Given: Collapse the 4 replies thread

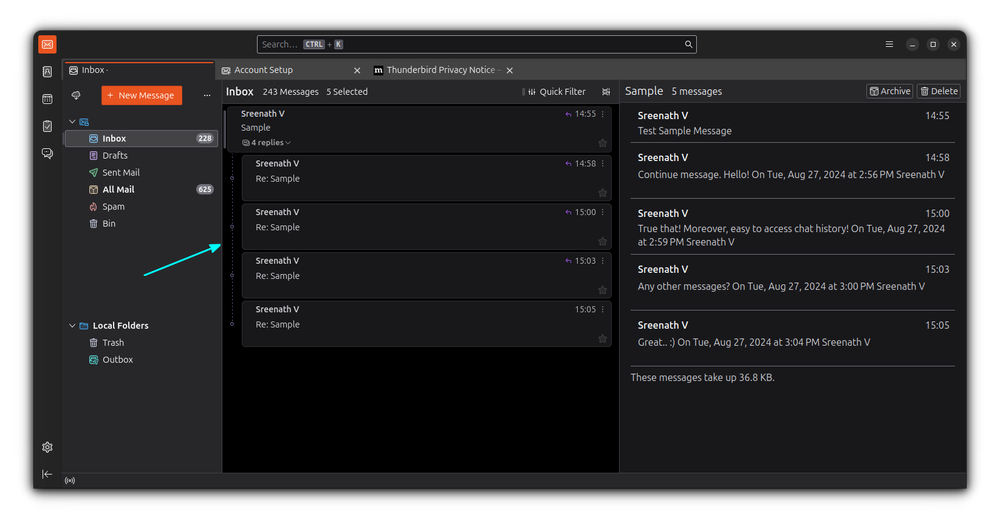Looking at the screenshot, I should tap(267, 143).
